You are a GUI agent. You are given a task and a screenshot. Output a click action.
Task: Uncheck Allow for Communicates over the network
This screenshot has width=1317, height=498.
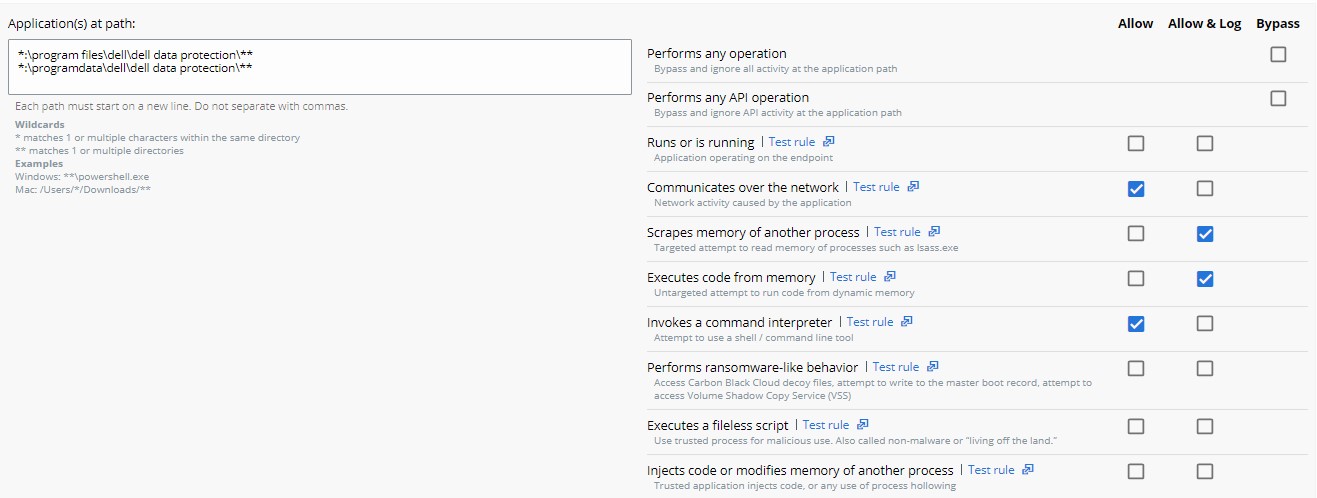click(1136, 189)
